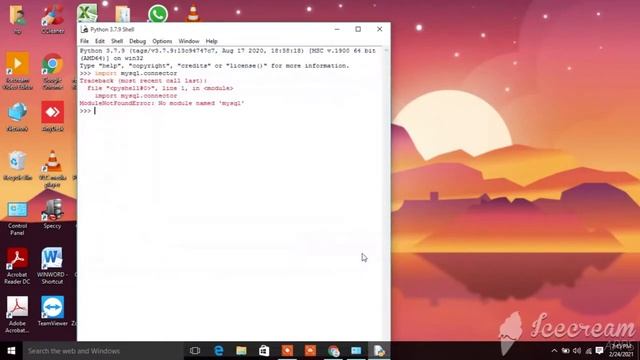Viewport: 640px width, 360px height.
Task: Click the Python Shell title bar icon
Action: [84, 29]
